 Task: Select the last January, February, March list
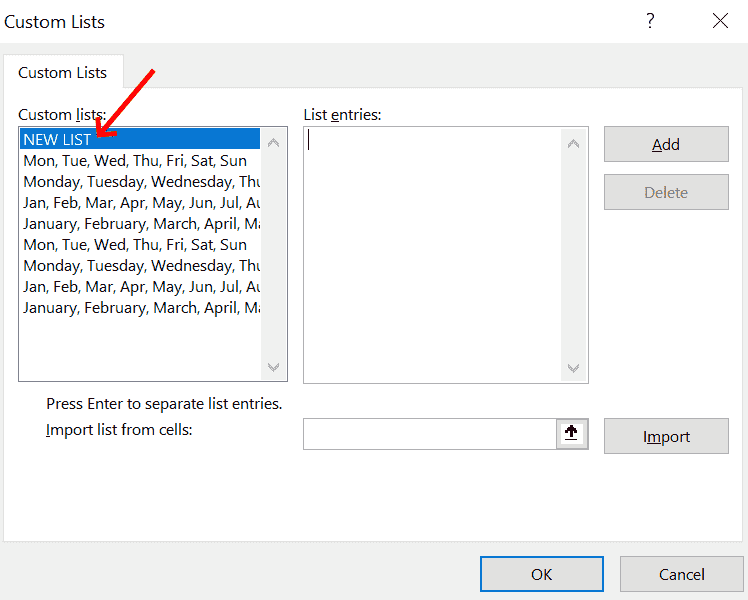[141, 308]
